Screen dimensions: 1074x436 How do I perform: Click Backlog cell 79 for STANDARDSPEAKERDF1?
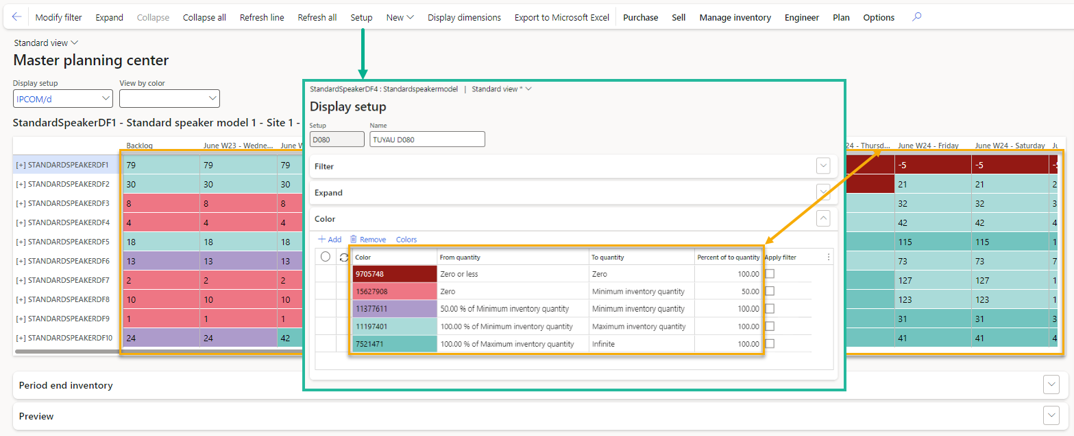click(x=161, y=165)
